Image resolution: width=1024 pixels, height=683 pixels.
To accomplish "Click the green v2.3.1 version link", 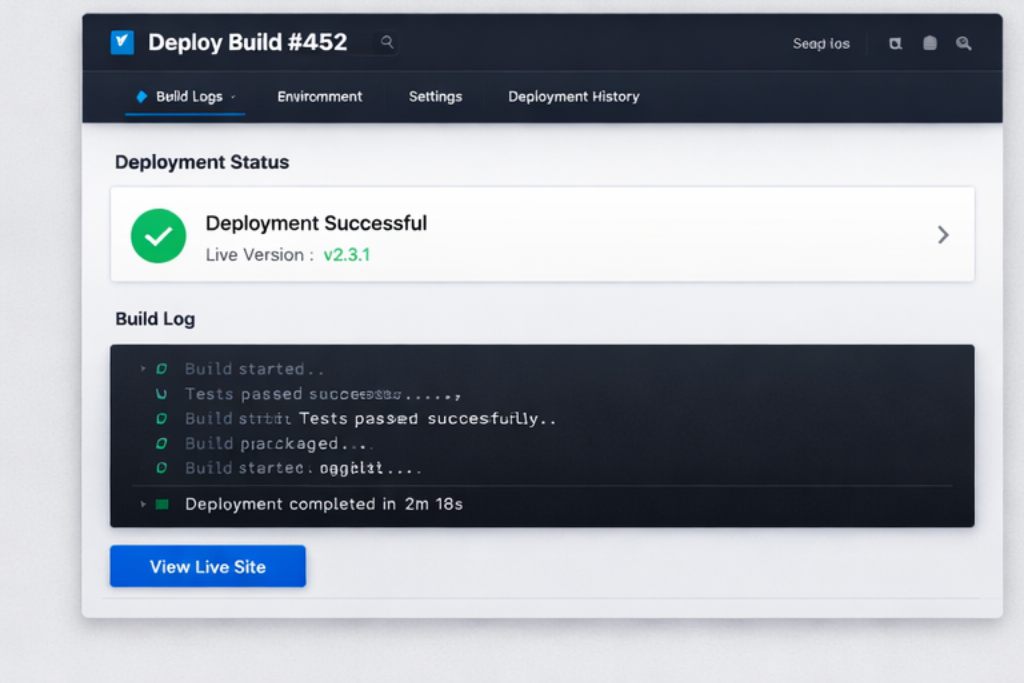I will pos(347,255).
